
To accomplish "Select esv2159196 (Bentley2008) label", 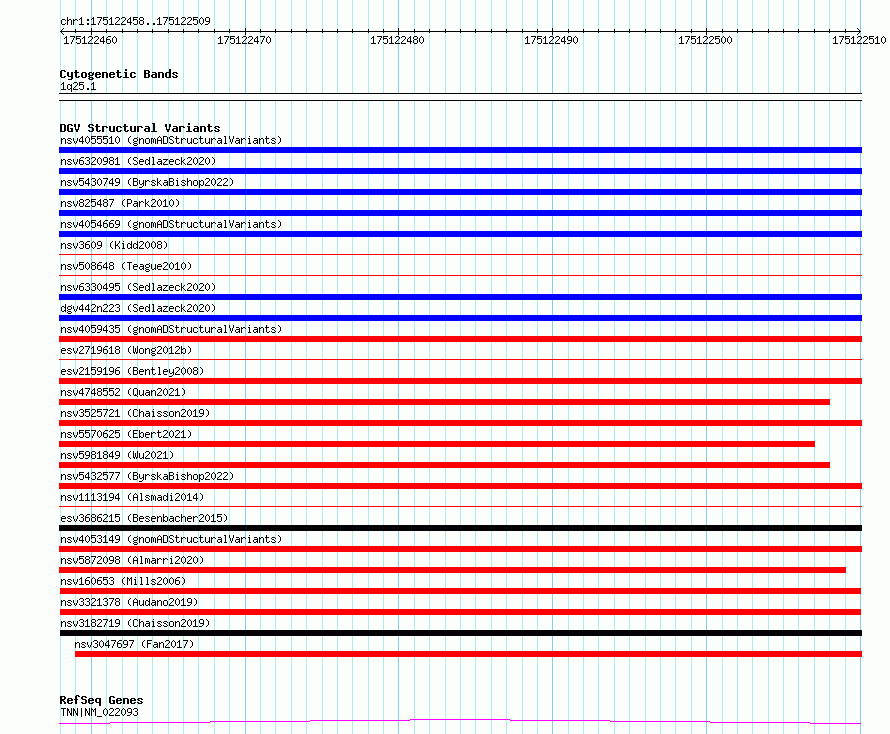I will click(132, 371).
